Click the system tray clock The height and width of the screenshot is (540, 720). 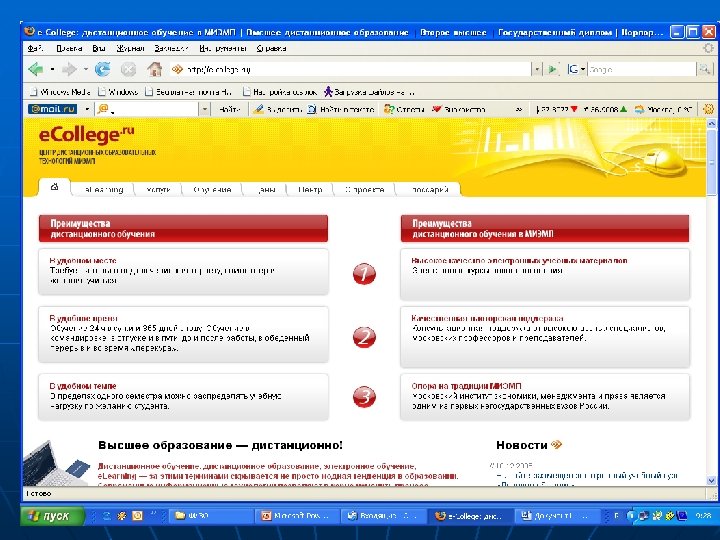(x=703, y=516)
